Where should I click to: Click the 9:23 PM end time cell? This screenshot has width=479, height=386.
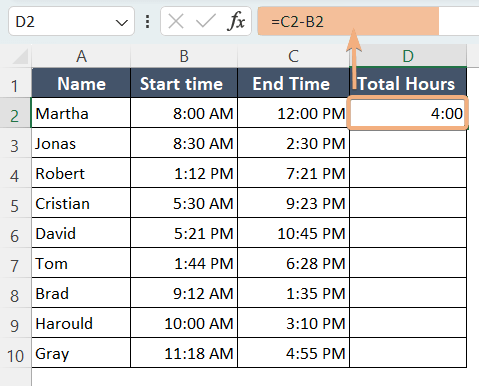tap(293, 203)
